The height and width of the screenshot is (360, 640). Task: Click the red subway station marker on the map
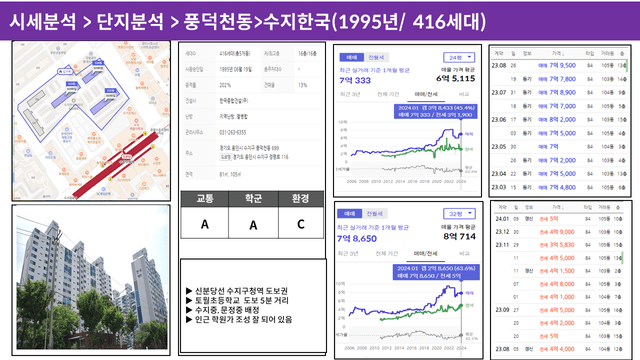click(x=126, y=156)
